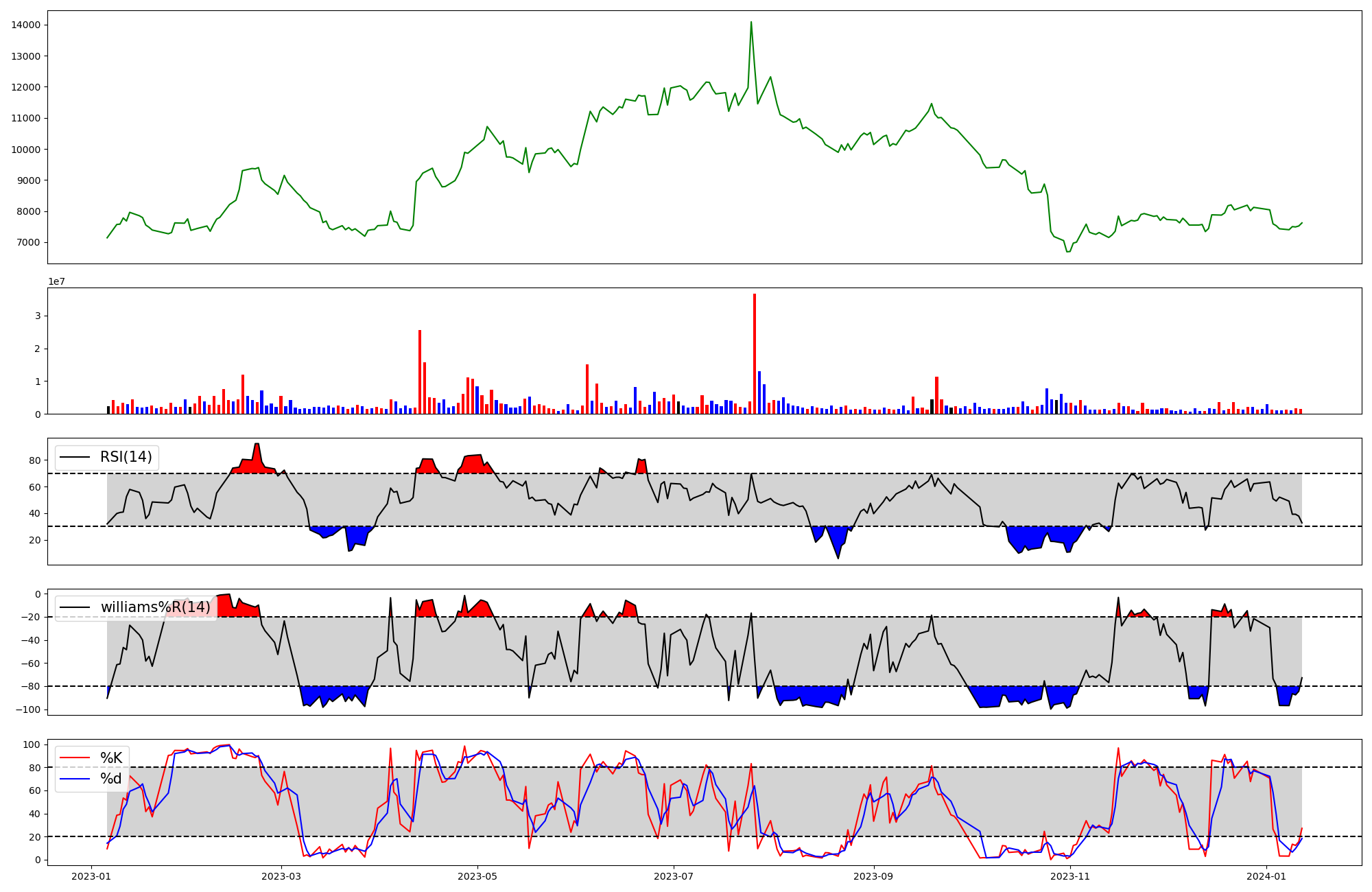
Task: Click the williams%R(14) legend label
Action: pyautogui.click(x=155, y=607)
